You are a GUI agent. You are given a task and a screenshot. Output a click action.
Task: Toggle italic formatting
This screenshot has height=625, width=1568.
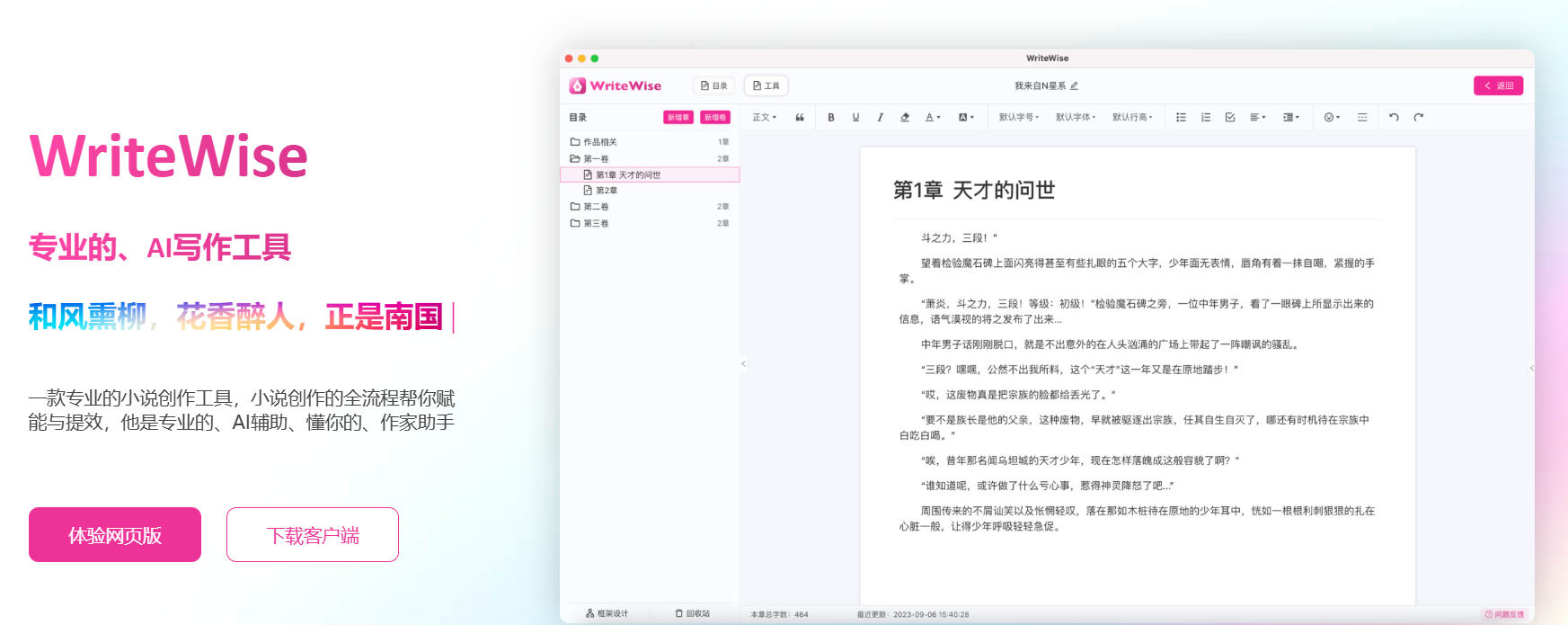pos(880,118)
